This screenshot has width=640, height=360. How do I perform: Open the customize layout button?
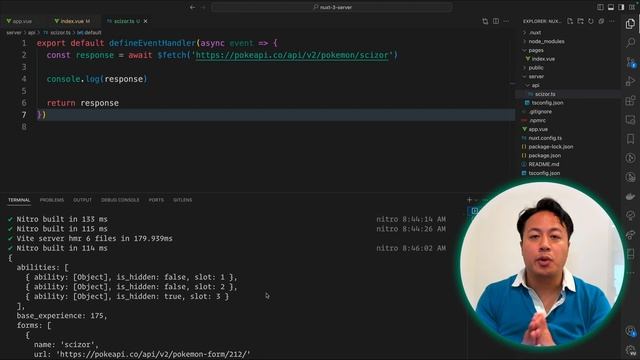631,7
